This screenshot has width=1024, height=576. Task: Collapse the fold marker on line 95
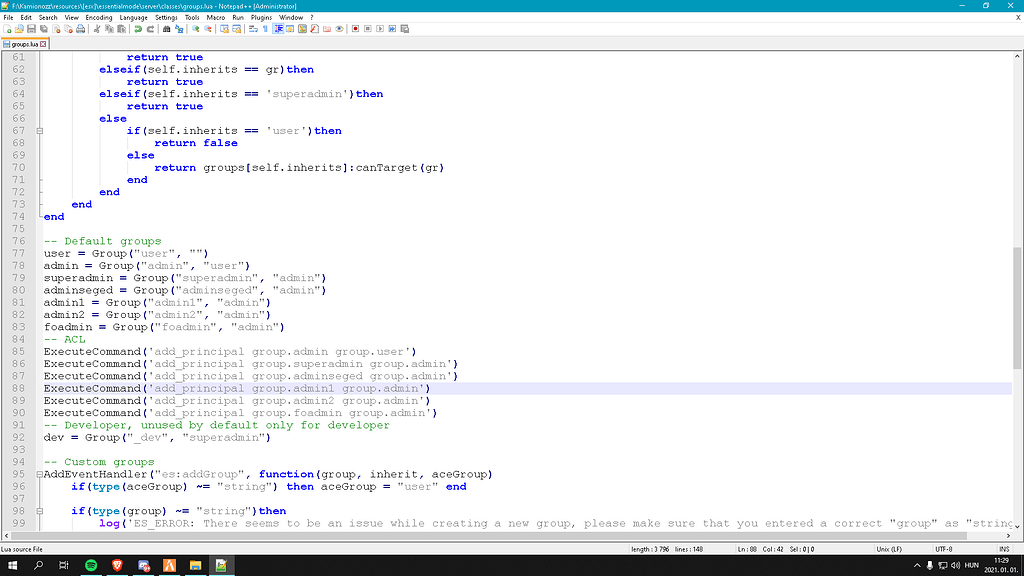pyautogui.click(x=39, y=475)
